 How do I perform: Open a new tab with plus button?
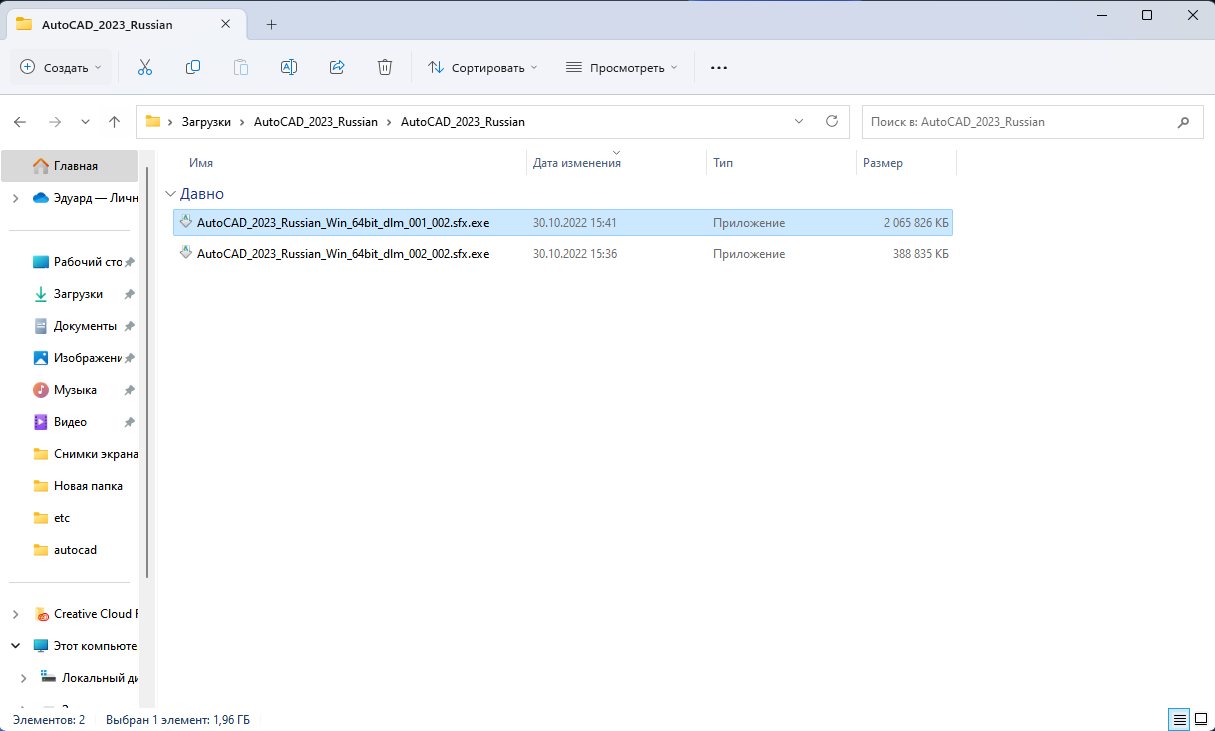[271, 24]
